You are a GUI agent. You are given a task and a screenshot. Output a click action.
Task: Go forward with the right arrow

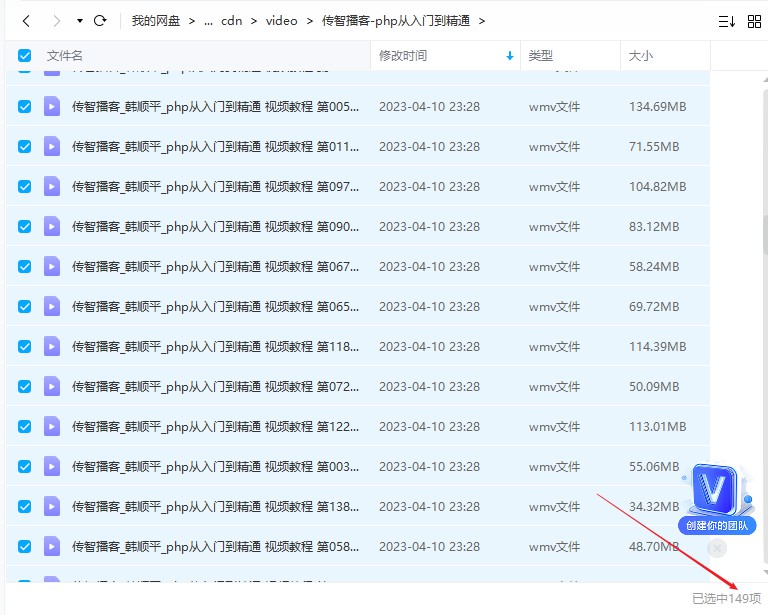(x=57, y=21)
